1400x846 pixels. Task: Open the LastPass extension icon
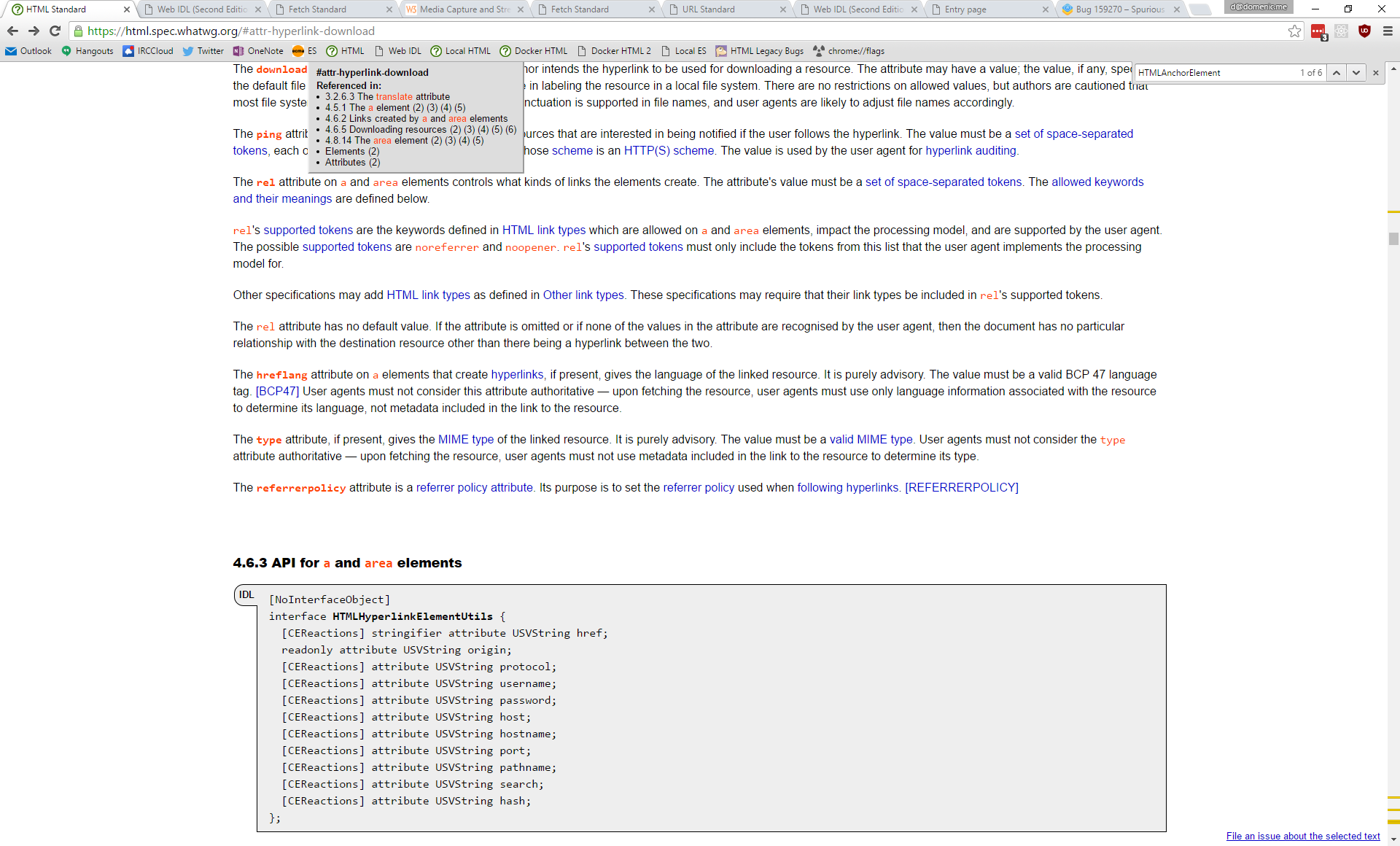point(1318,31)
